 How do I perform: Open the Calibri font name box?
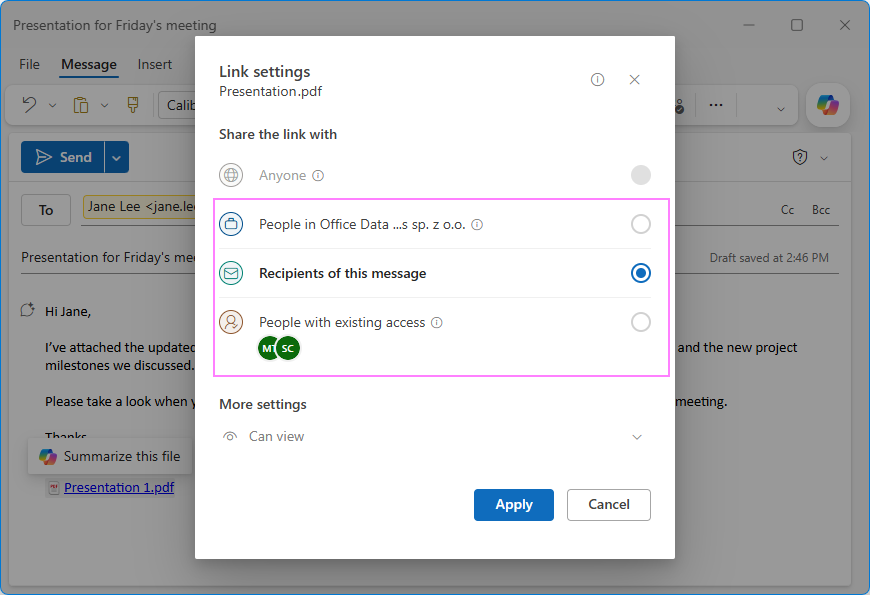(177, 105)
